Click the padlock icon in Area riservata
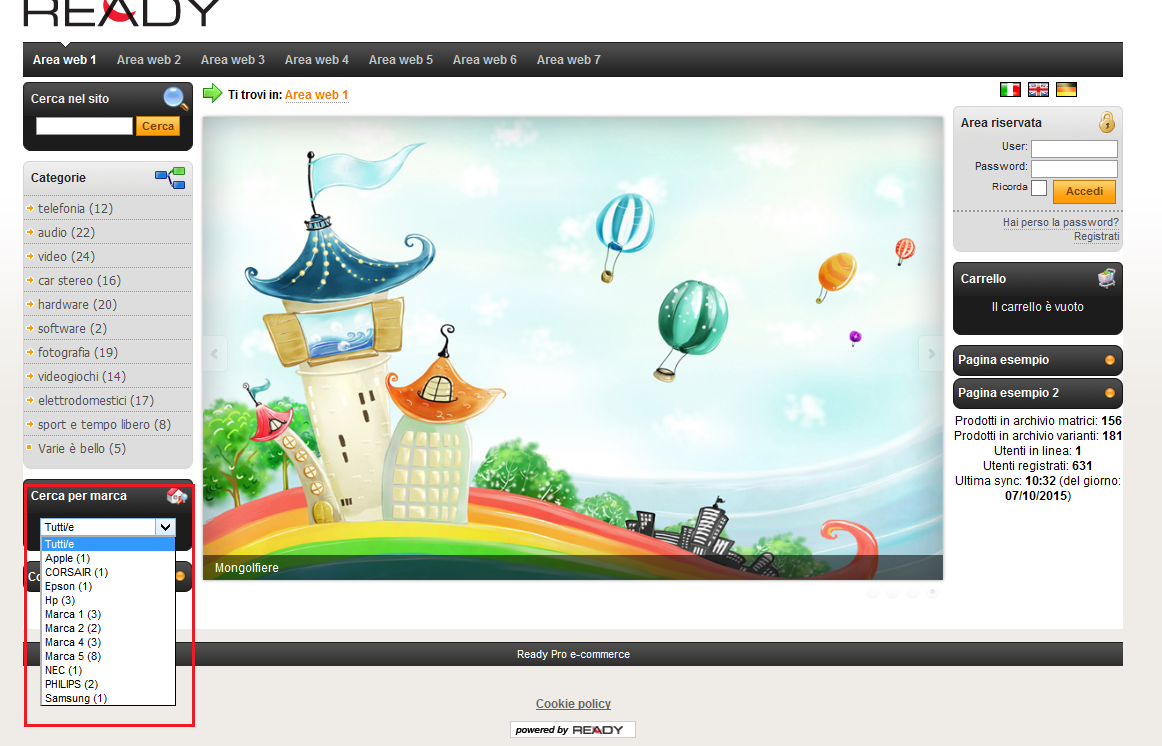 (x=1107, y=122)
